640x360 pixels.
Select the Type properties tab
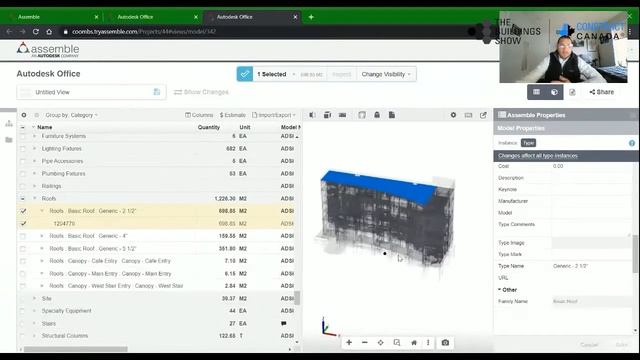528,143
